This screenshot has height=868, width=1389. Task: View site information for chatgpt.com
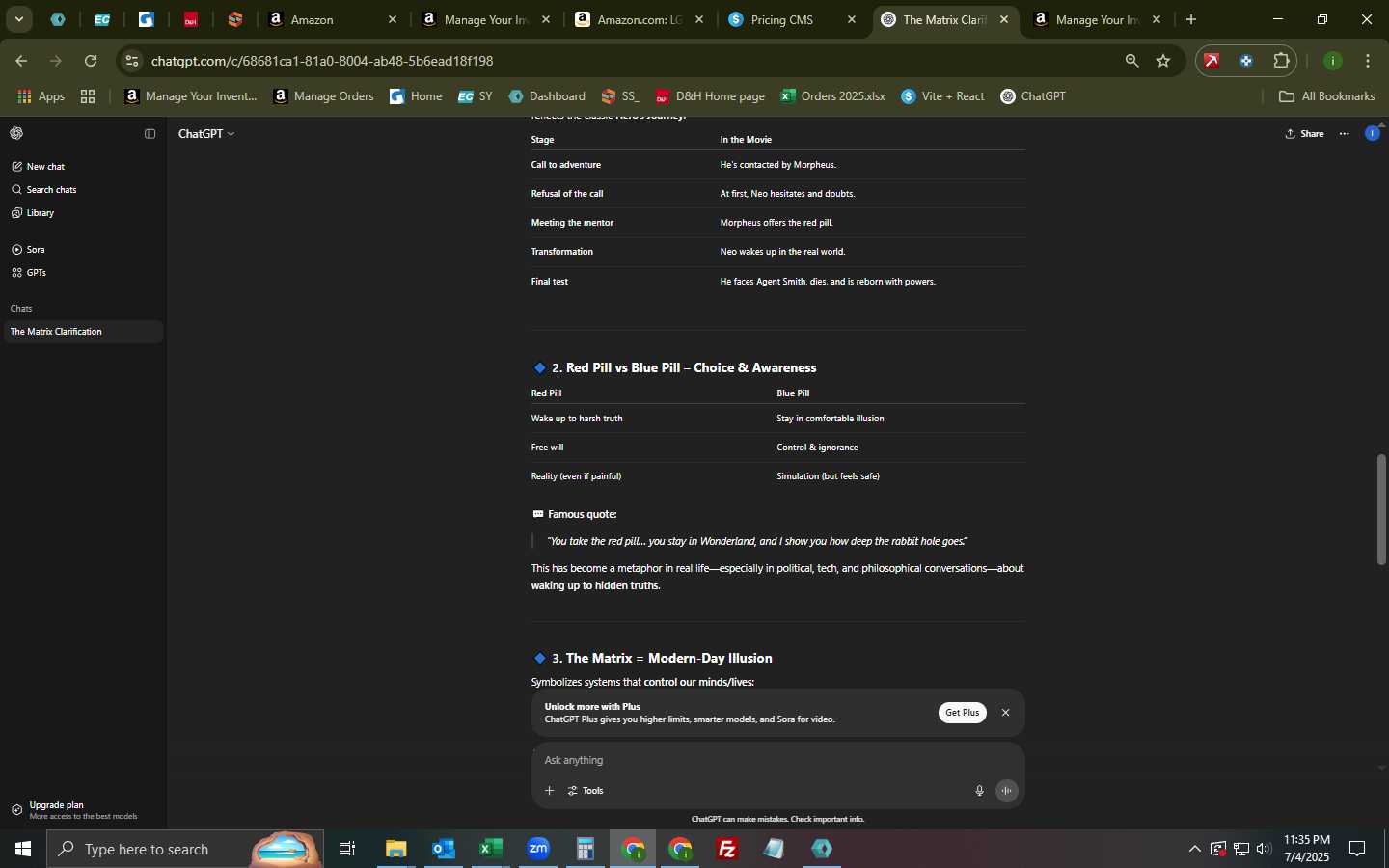132,61
